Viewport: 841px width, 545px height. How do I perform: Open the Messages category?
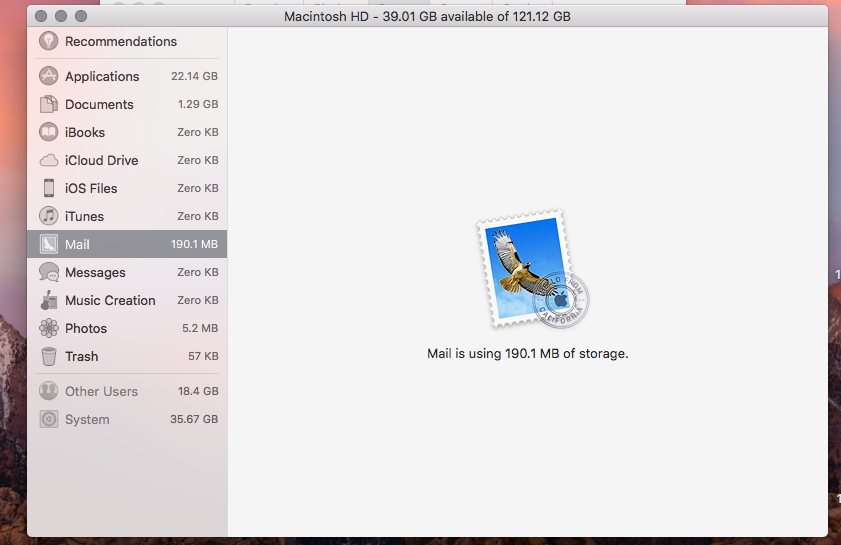pyautogui.click(x=127, y=272)
